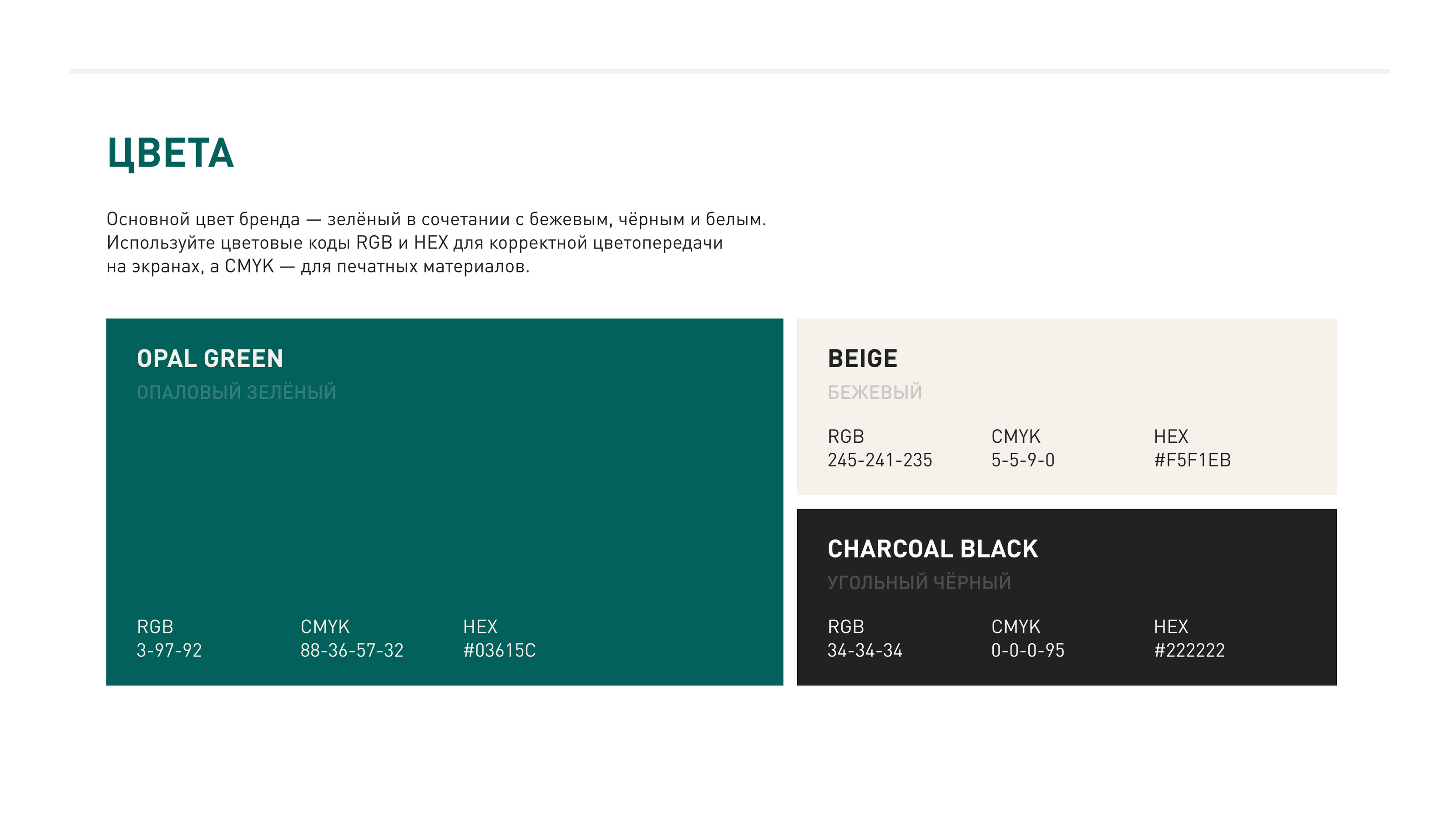1456x819 pixels.
Task: Click the ЦВЕТА page heading
Action: pyautogui.click(x=170, y=153)
